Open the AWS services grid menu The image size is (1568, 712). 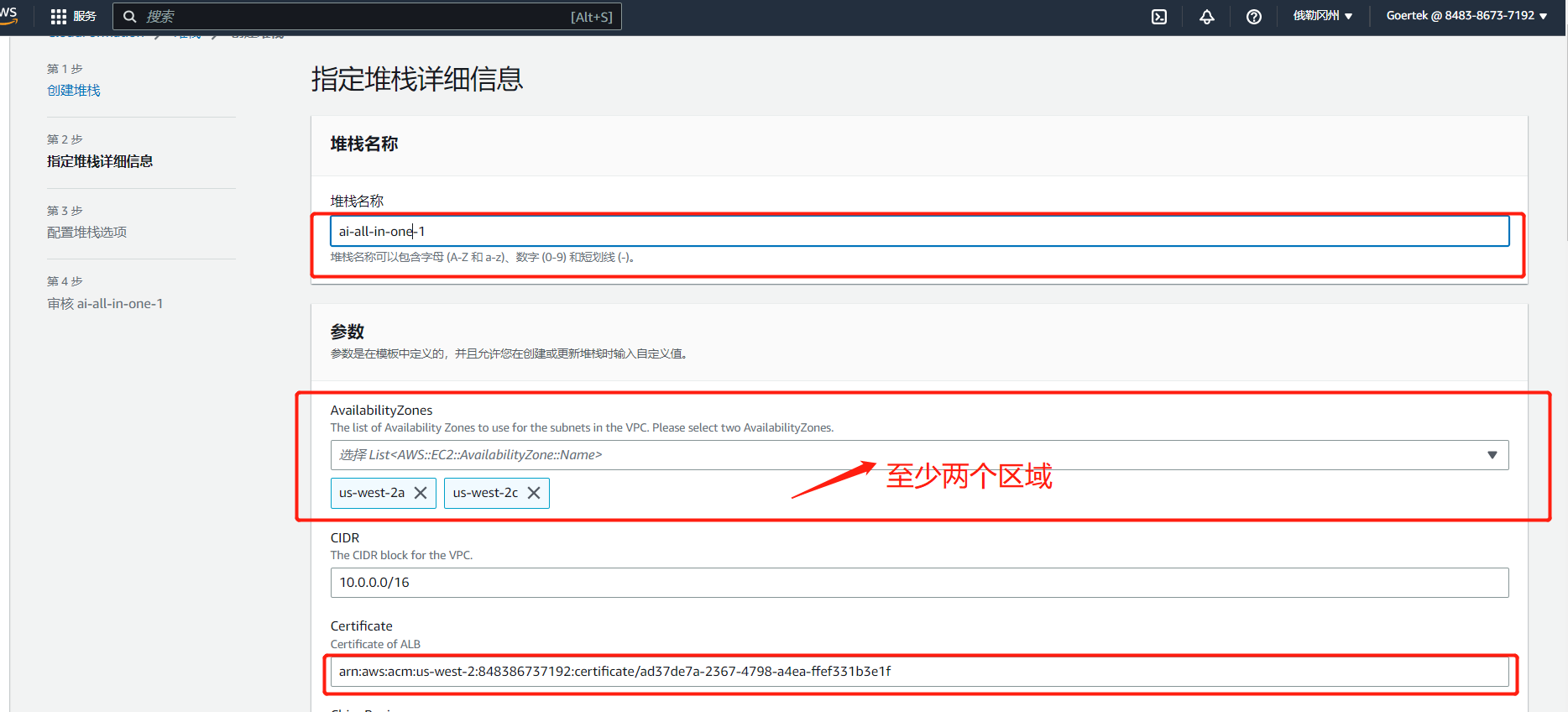tap(58, 17)
